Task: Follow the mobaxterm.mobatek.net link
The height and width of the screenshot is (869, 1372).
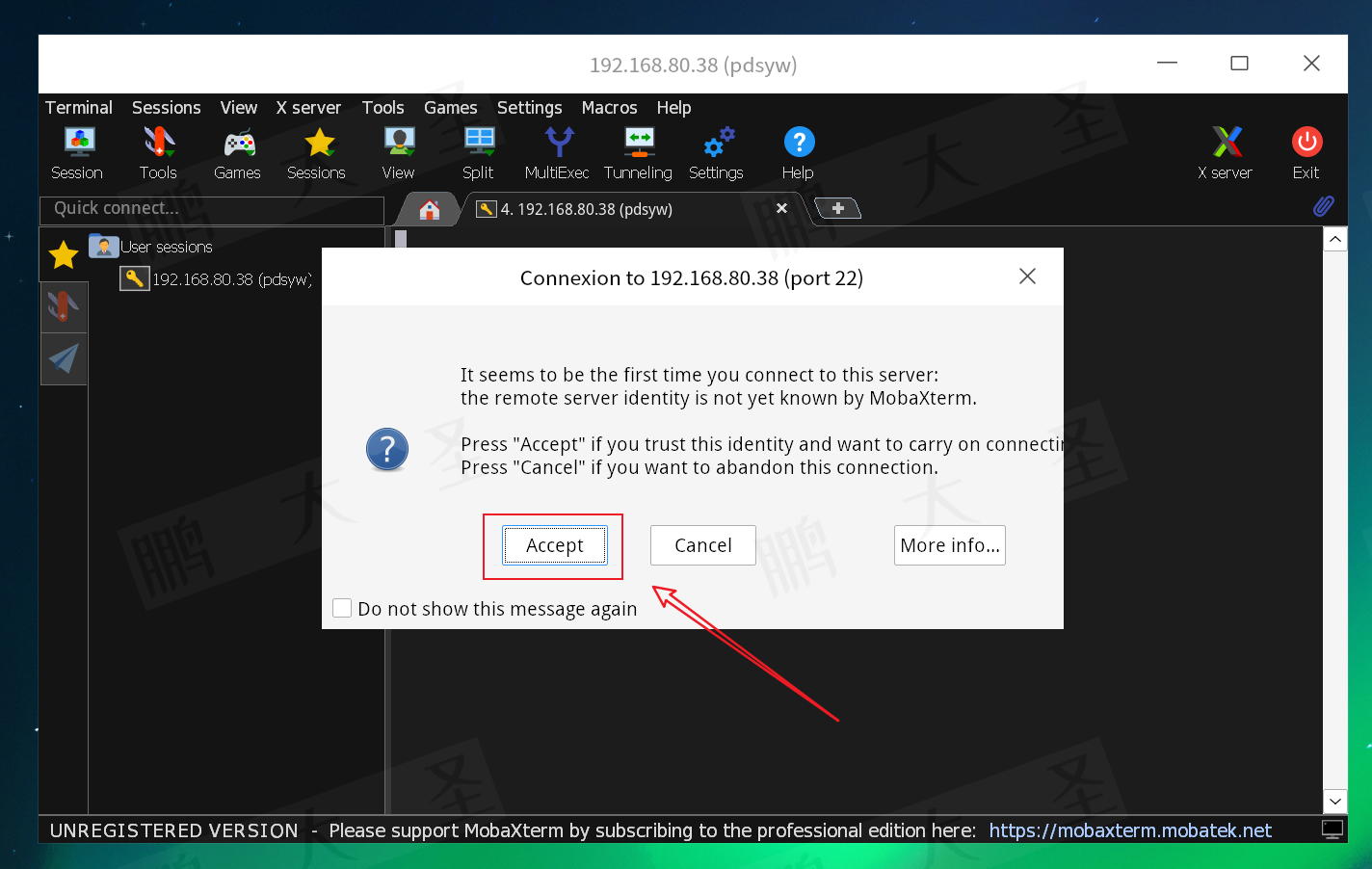Action: click(x=1130, y=830)
